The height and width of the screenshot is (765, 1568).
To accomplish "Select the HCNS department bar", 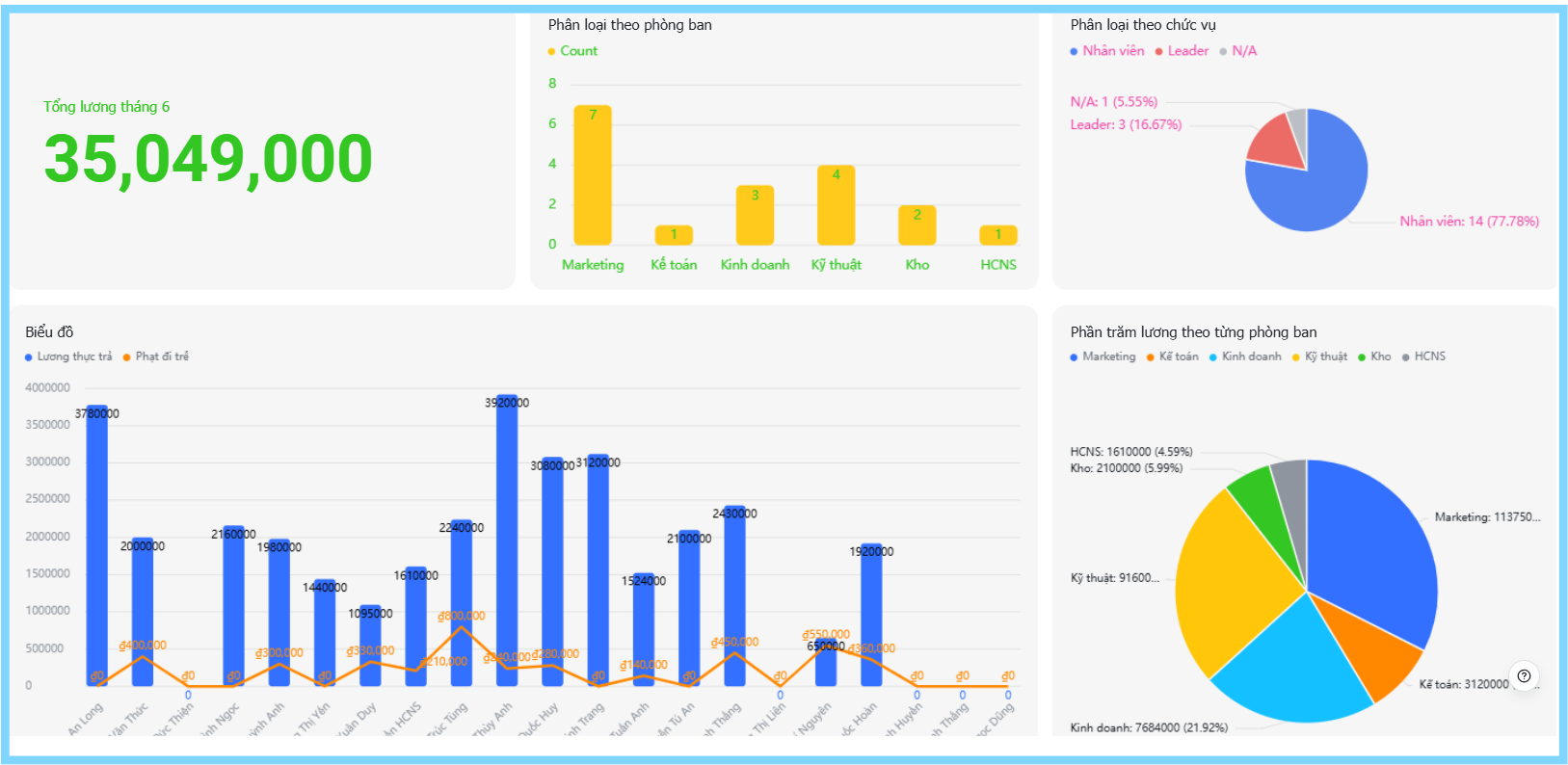I will coord(998,235).
